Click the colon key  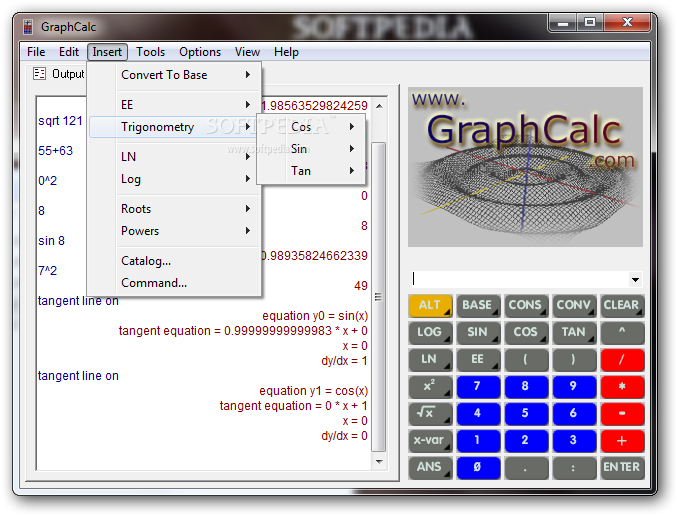click(x=574, y=468)
